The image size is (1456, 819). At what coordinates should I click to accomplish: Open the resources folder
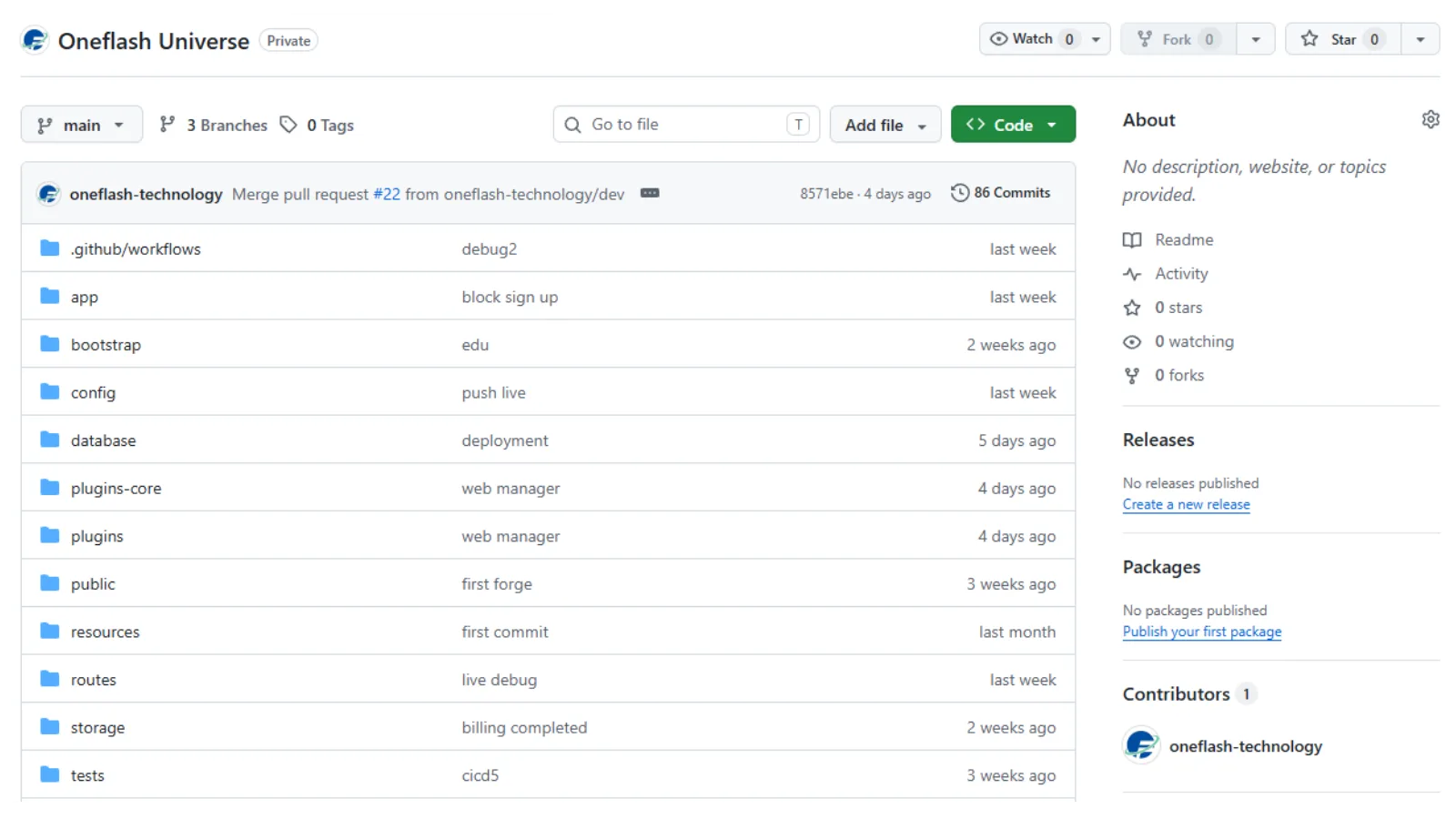105,632
